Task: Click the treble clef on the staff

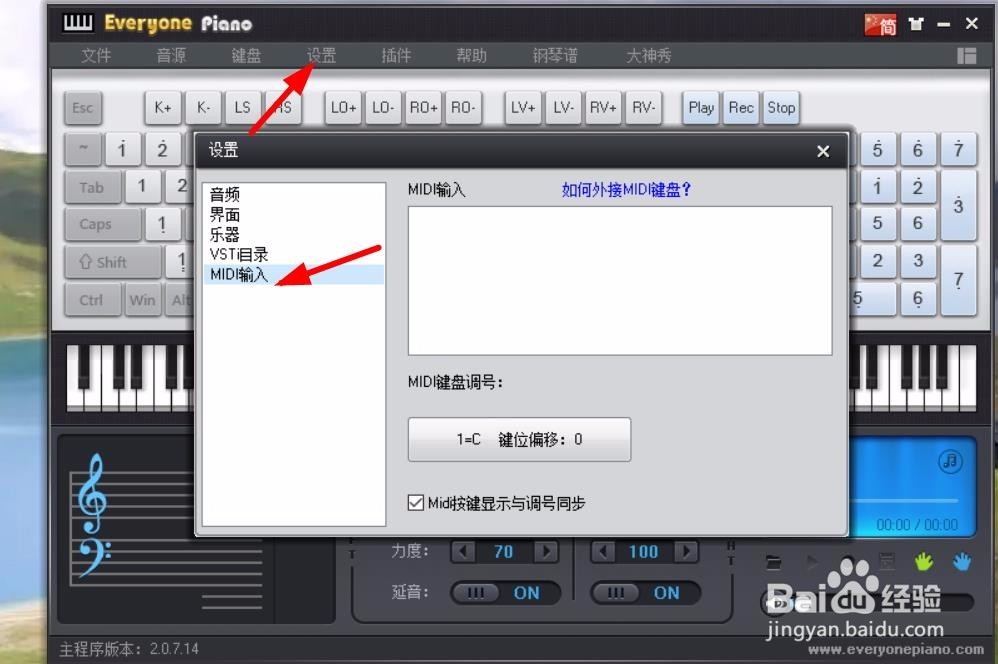Action: tap(92, 493)
